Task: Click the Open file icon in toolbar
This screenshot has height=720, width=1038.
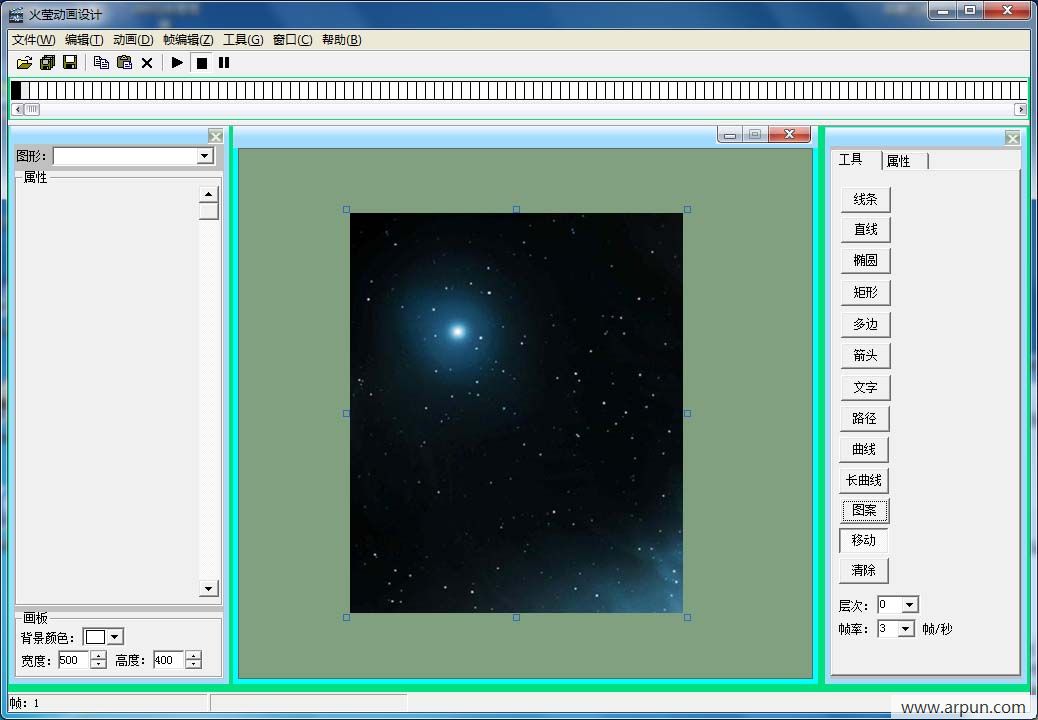Action: point(25,63)
